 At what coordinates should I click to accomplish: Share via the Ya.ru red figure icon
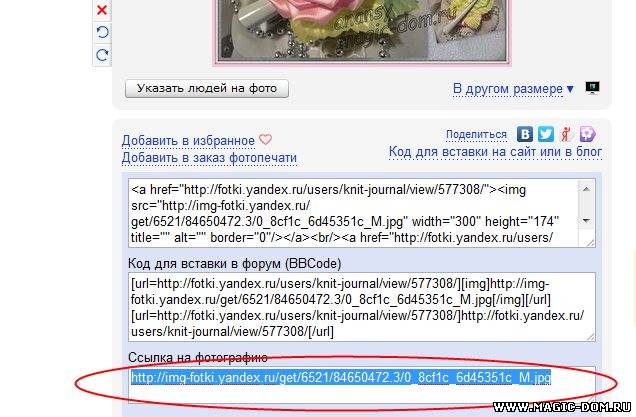566,134
